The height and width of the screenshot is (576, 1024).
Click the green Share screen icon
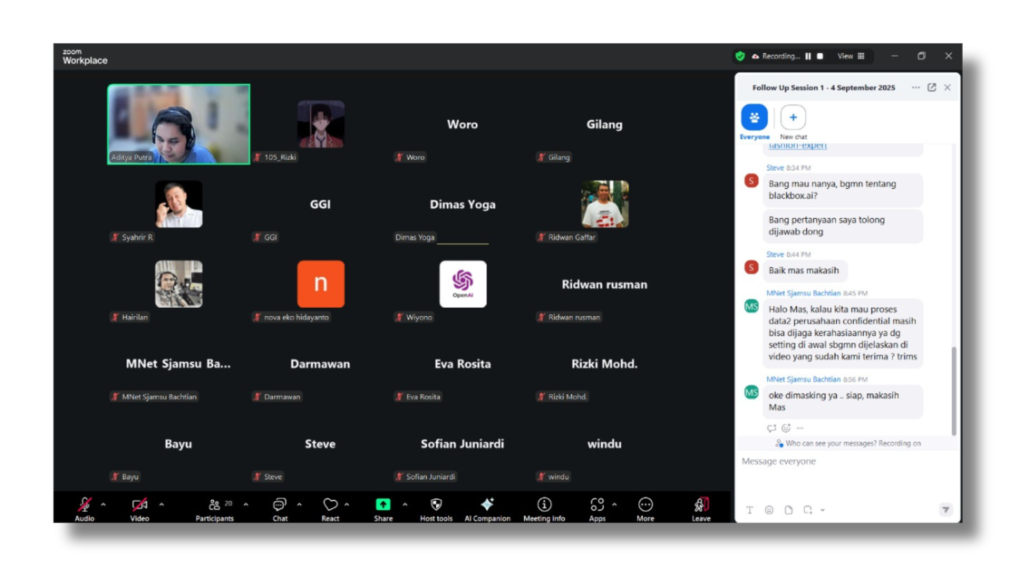tap(383, 505)
